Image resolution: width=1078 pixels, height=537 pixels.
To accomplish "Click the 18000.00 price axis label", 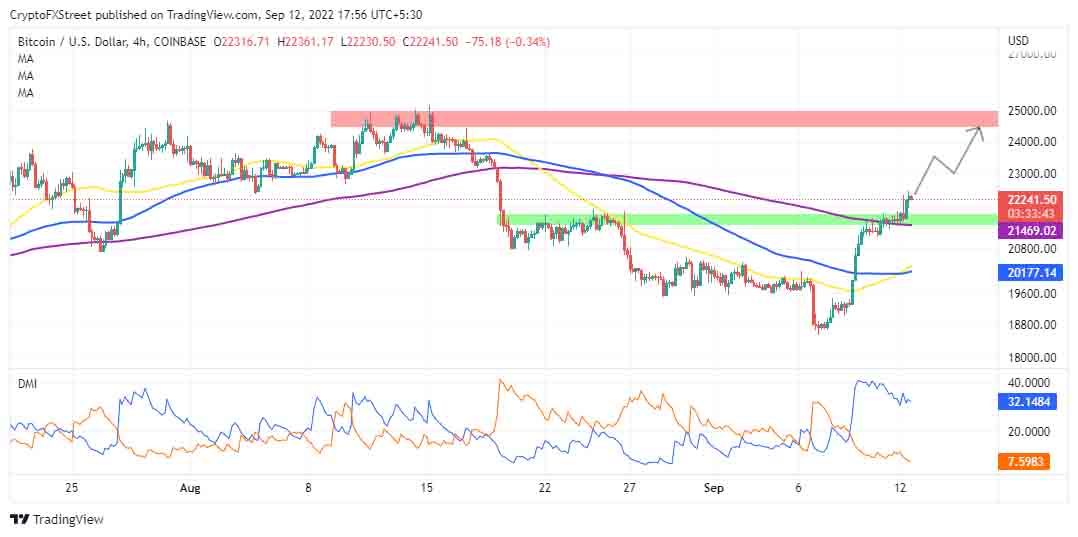I will (x=1031, y=358).
